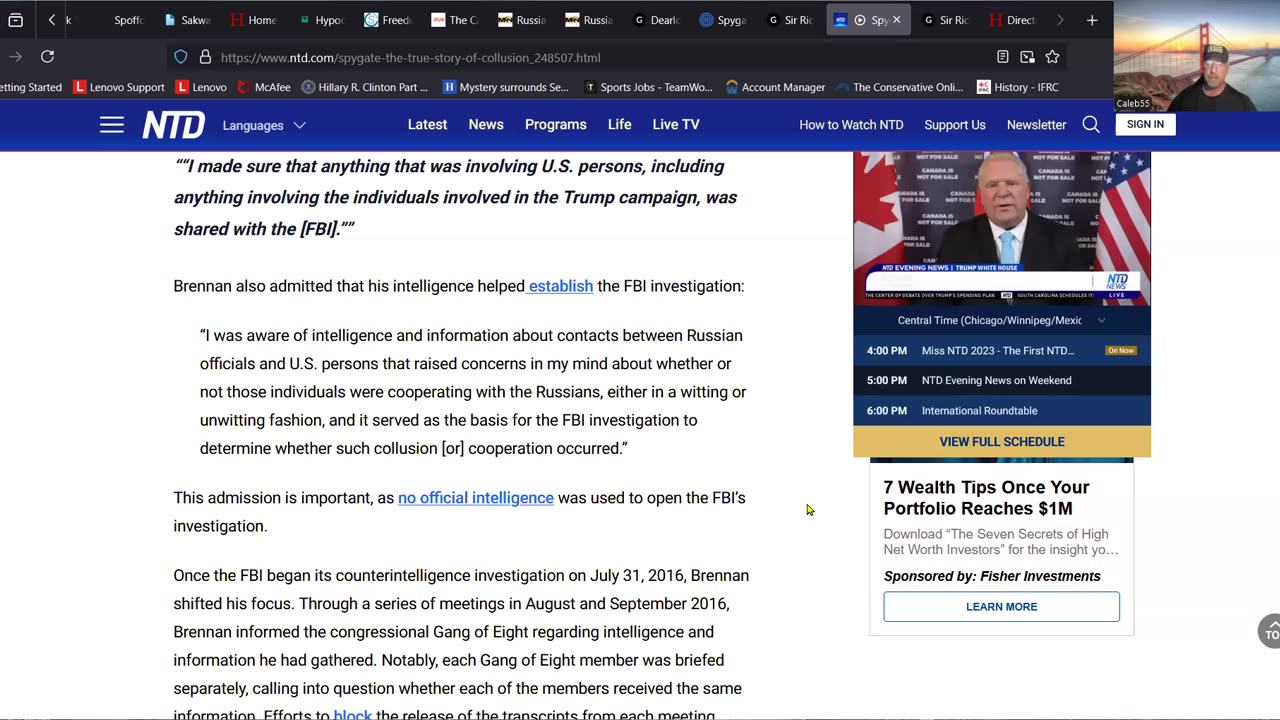
Task: Follow the 'establish' hyperlink
Action: click(560, 286)
